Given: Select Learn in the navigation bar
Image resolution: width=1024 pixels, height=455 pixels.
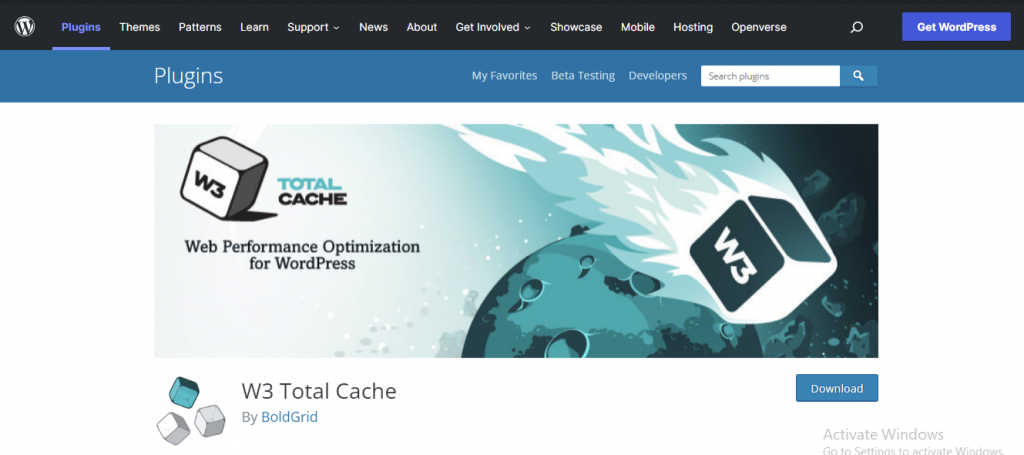Looking at the screenshot, I should click(254, 27).
